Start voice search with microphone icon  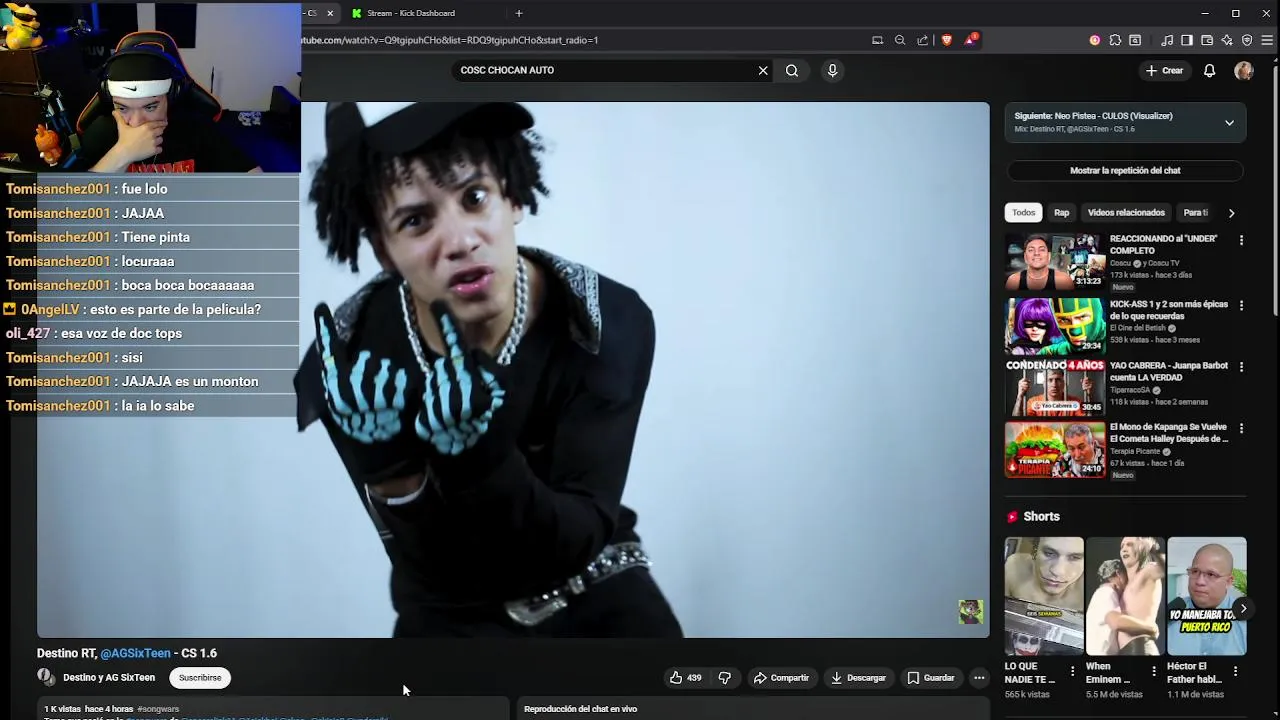pos(832,71)
